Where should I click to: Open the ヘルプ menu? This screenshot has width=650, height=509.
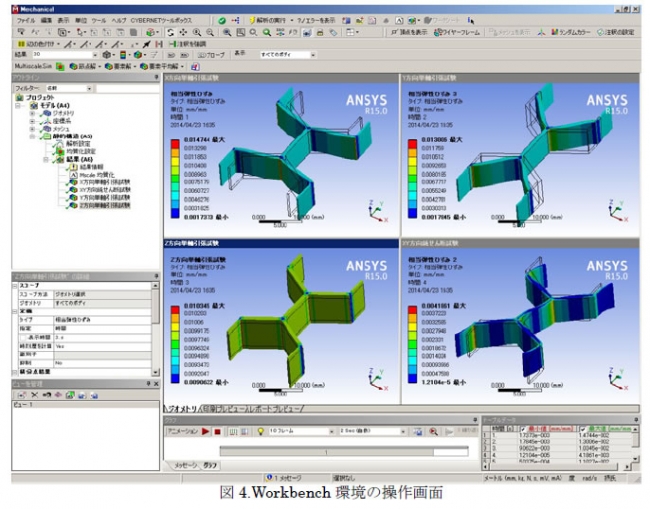pyautogui.click(x=119, y=20)
